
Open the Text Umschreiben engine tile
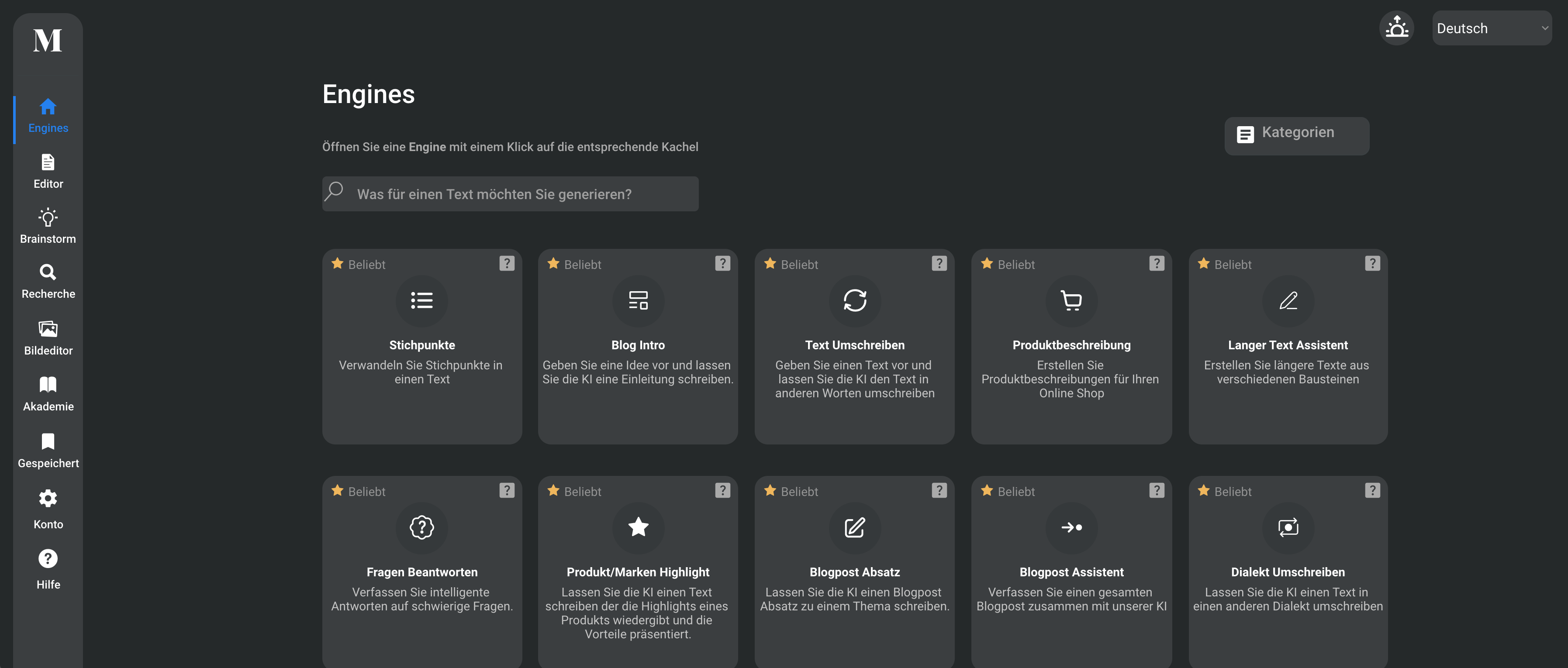pos(855,346)
